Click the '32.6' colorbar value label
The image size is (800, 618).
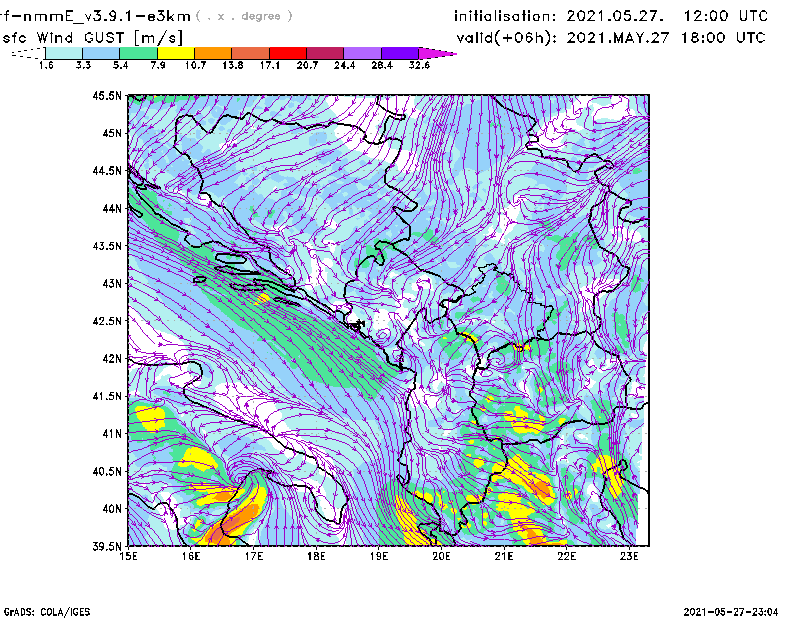pos(419,65)
